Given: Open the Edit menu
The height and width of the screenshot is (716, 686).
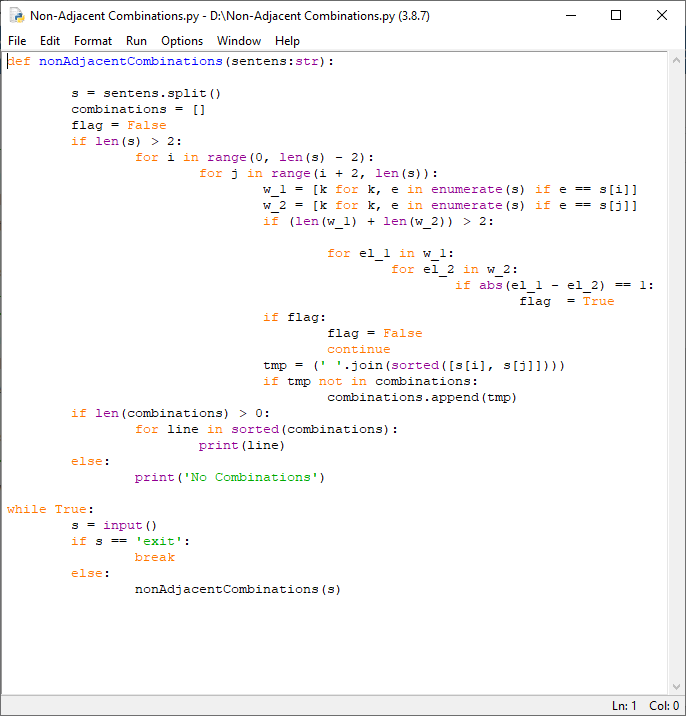Looking at the screenshot, I should point(50,41).
